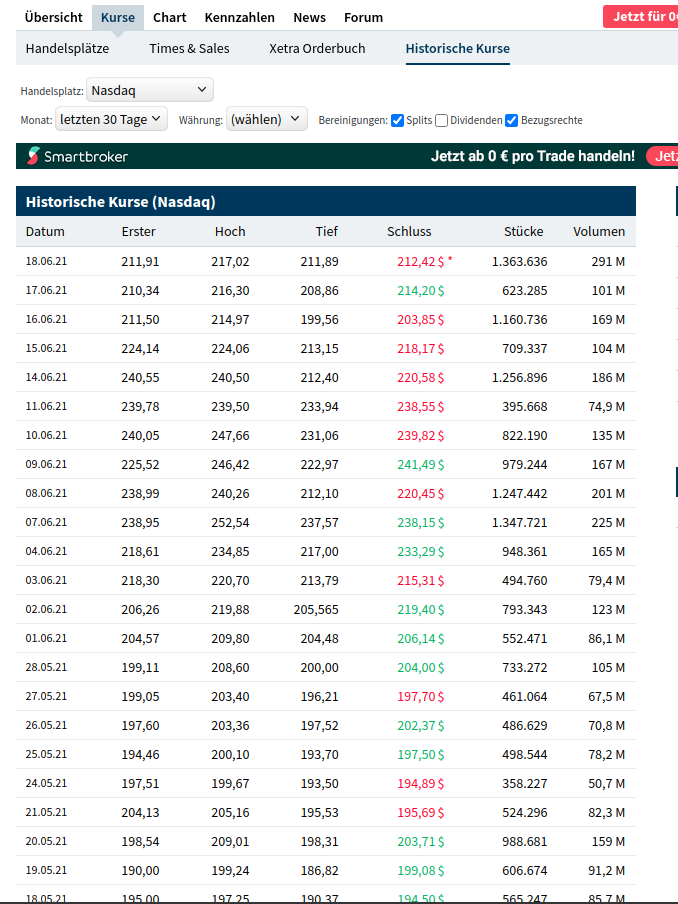
Task: Switch to the Chart tab
Action: [x=170, y=18]
